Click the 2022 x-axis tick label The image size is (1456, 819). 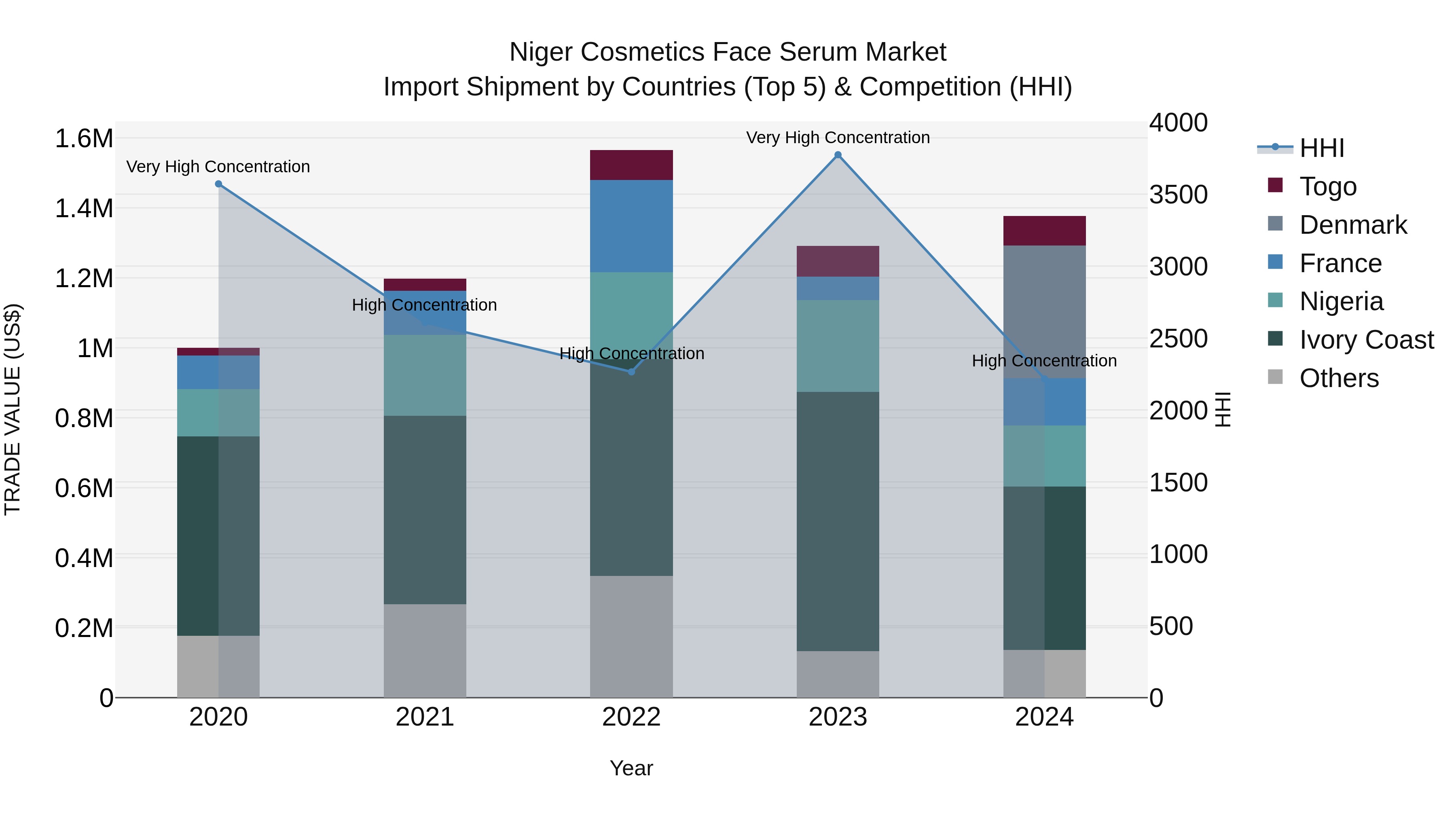click(x=631, y=717)
